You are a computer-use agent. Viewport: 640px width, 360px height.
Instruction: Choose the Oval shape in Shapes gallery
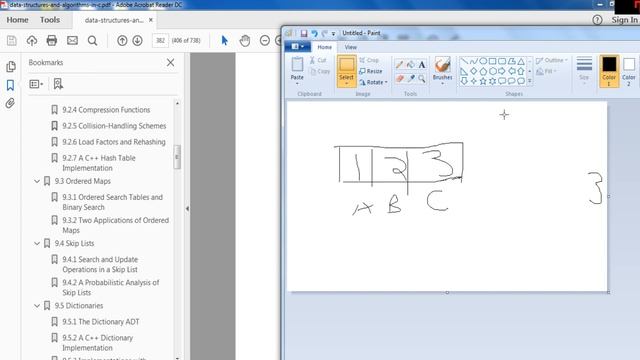(x=483, y=61)
